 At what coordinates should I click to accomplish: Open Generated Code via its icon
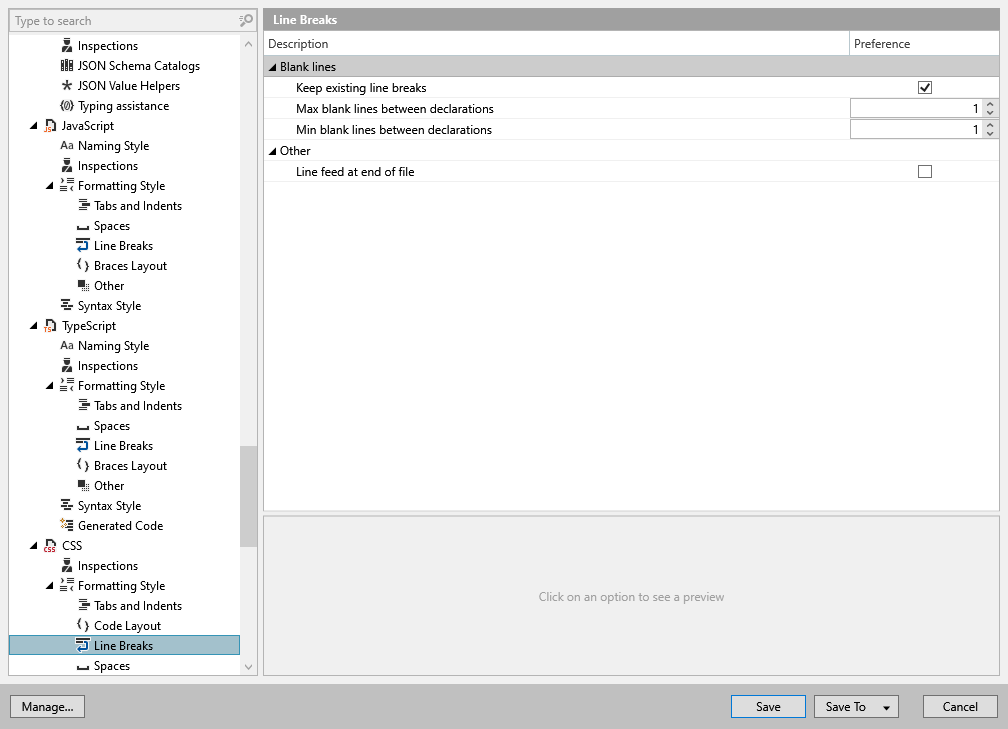(67, 525)
